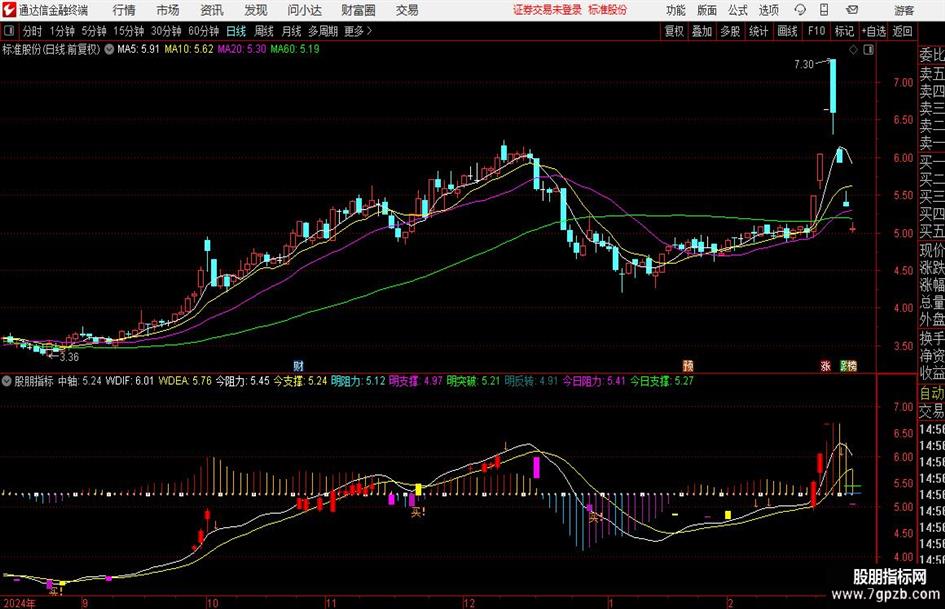Image resolution: width=945 pixels, height=609 pixels.
Task: Click the 2024年 date axis label
Action: click(x=19, y=603)
